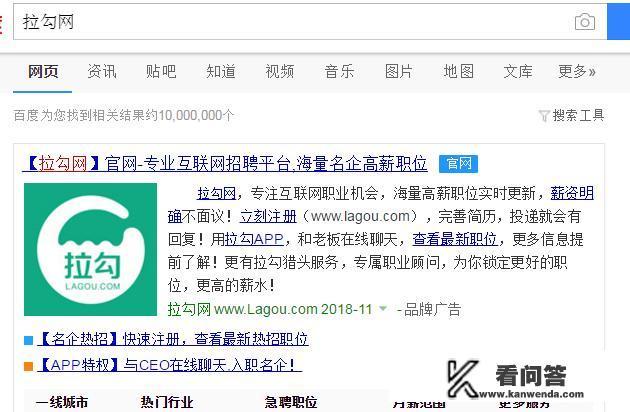Open the 立刻注册 link
This screenshot has height=412, width=630.
(268, 217)
